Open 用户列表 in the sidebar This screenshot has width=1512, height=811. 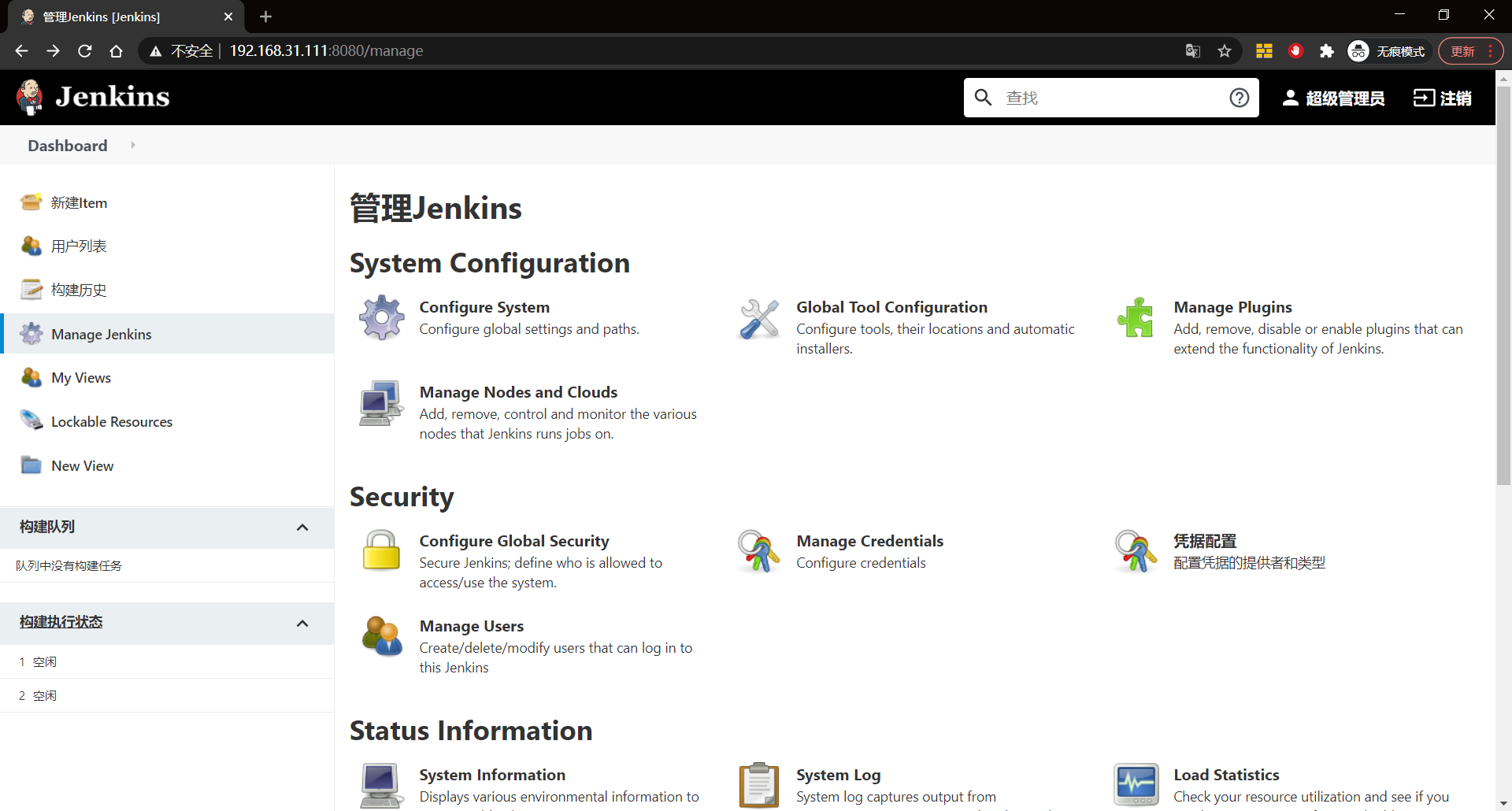tap(79, 246)
